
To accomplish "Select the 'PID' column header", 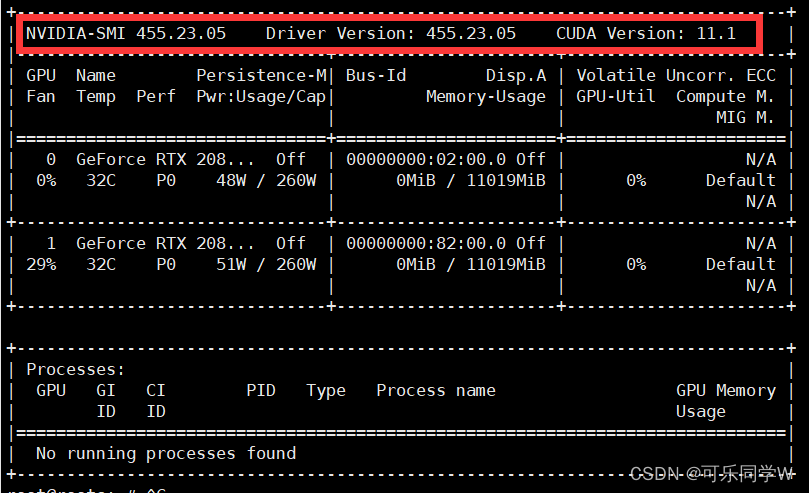I will pos(261,391).
